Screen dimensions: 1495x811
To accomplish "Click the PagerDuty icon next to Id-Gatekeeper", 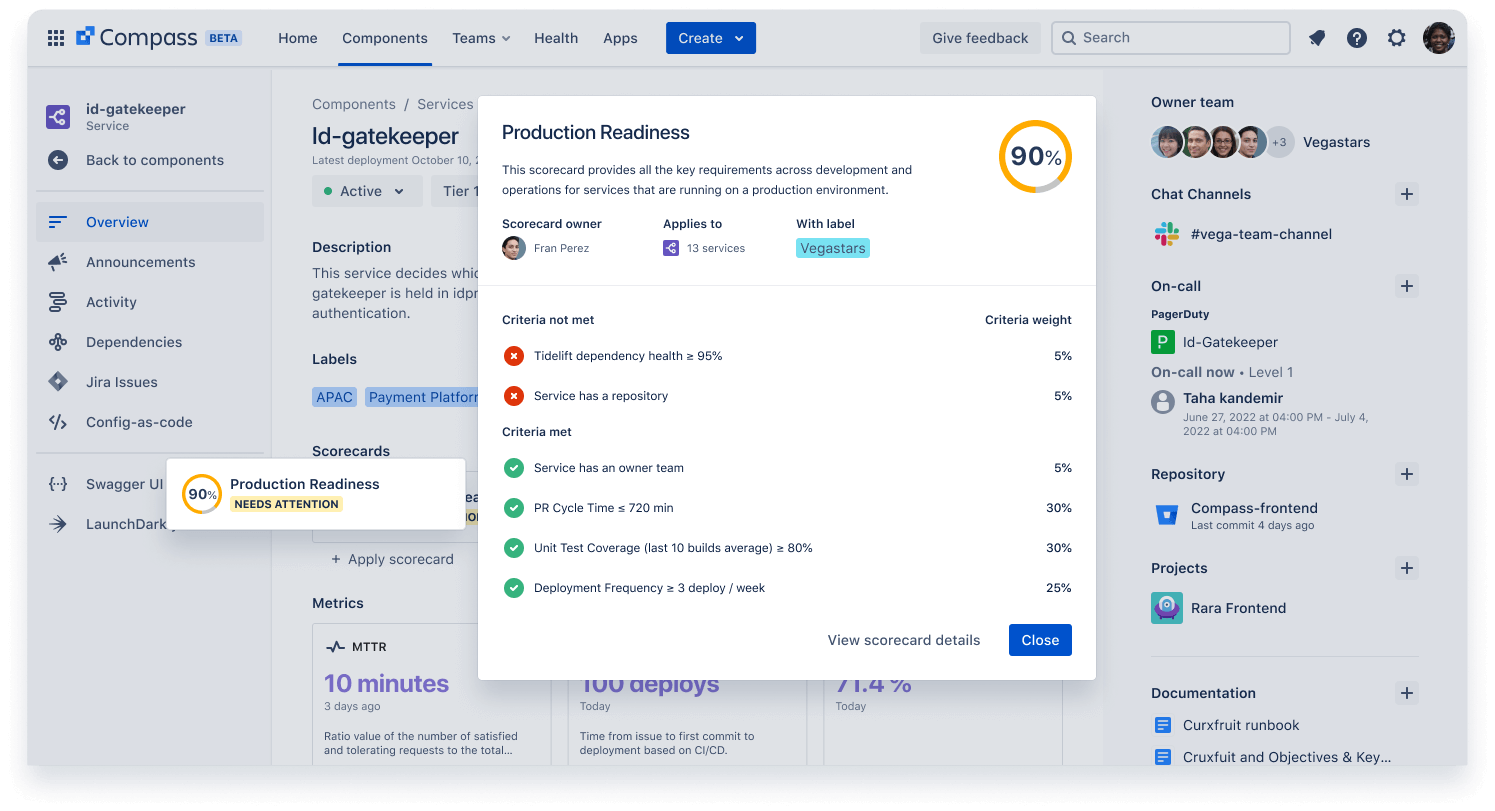I will pyautogui.click(x=1162, y=341).
